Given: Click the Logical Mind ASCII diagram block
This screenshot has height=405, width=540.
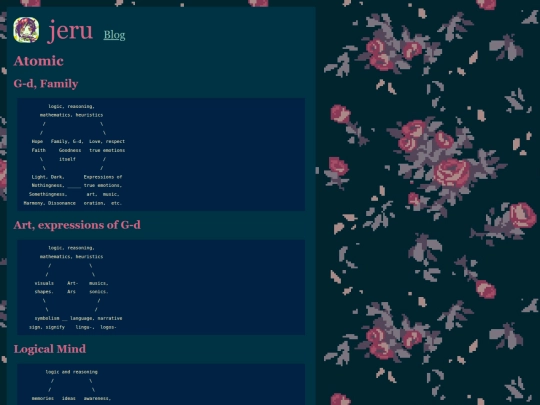Looking at the screenshot, I should 161,384.
